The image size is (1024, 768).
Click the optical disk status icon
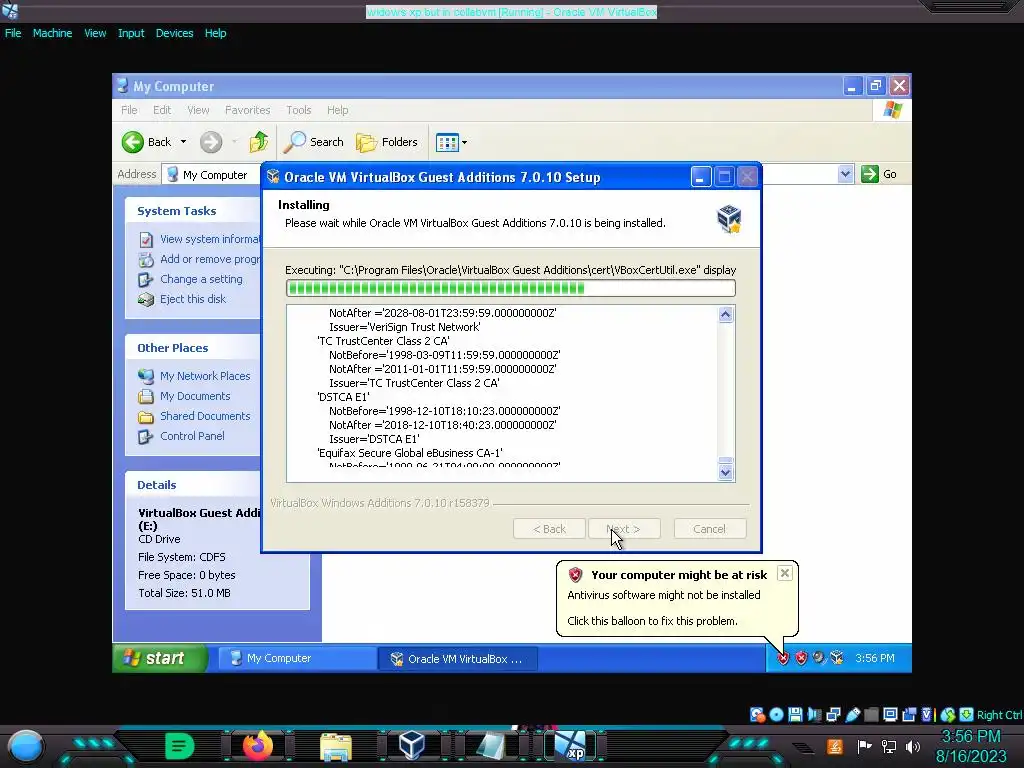pyautogui.click(x=776, y=714)
